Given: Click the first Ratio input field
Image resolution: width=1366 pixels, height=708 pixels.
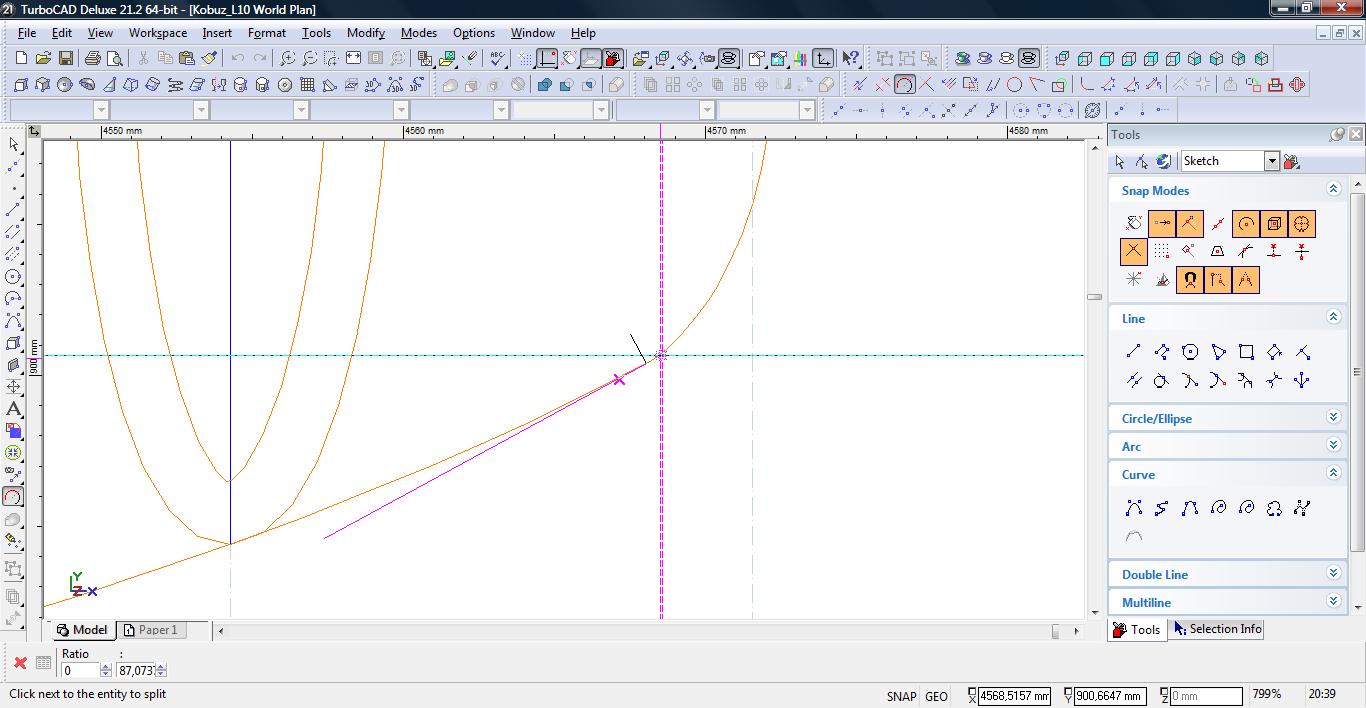Looking at the screenshot, I should coord(80,670).
